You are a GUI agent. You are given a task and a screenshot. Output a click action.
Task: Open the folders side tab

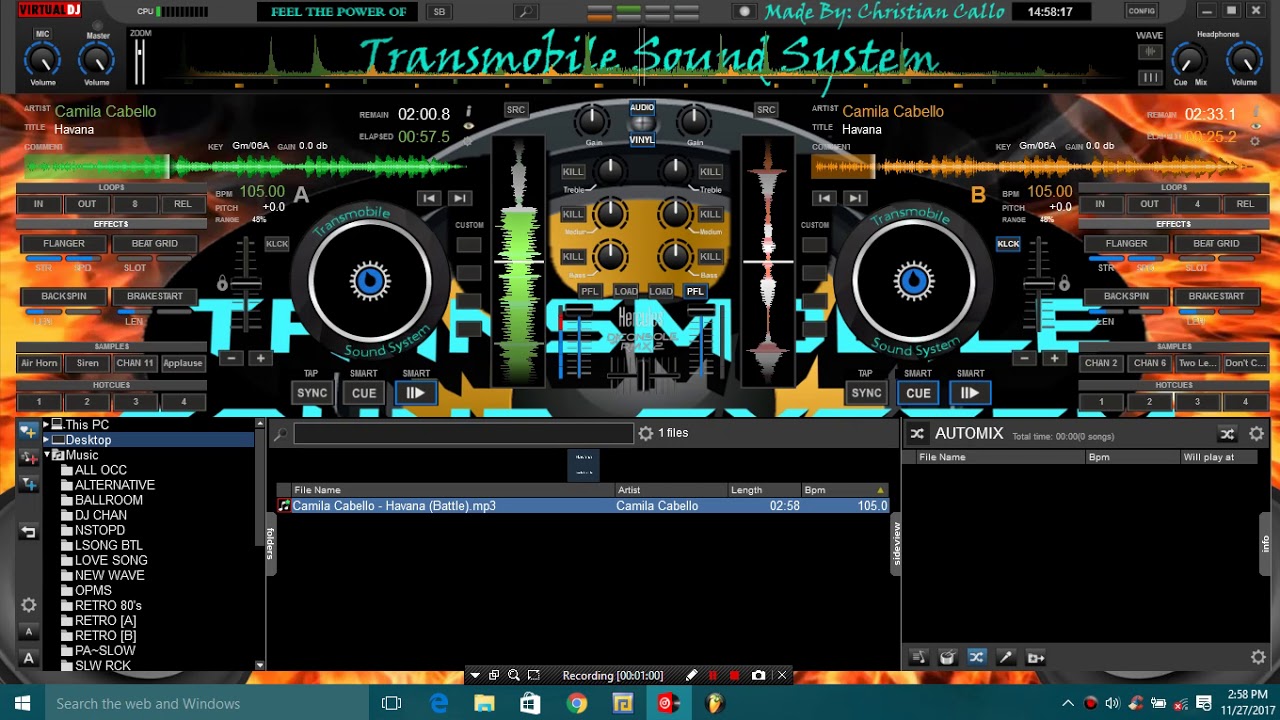tap(270, 544)
